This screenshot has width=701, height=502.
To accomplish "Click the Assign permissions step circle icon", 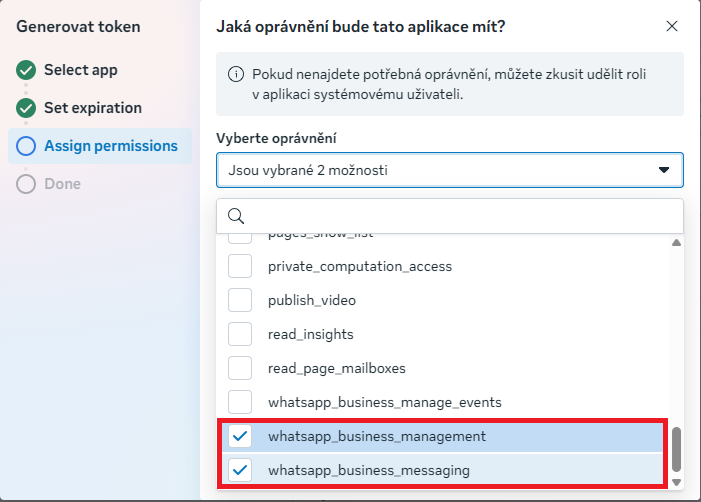I will point(26,146).
